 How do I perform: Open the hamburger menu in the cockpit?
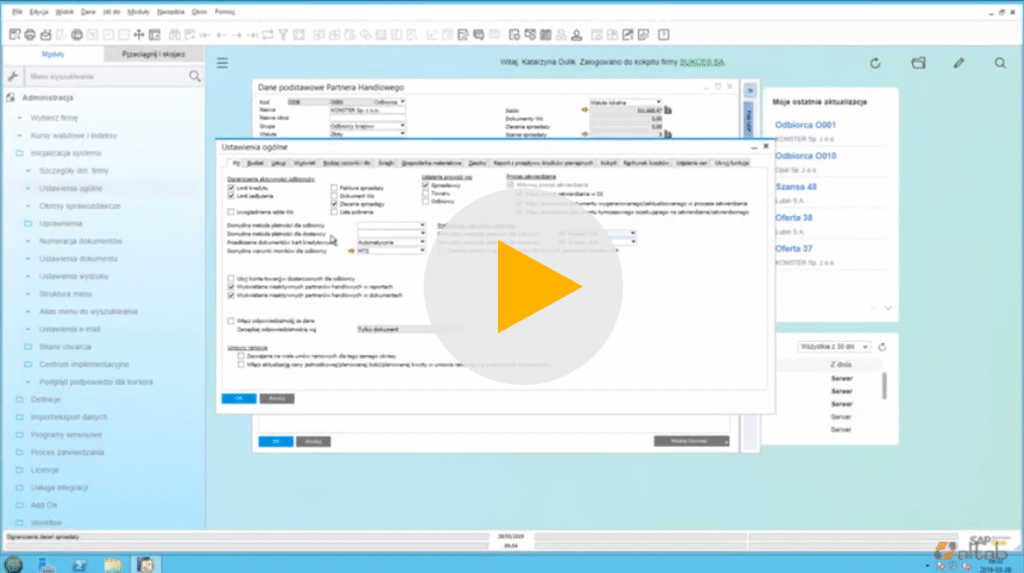(x=223, y=63)
